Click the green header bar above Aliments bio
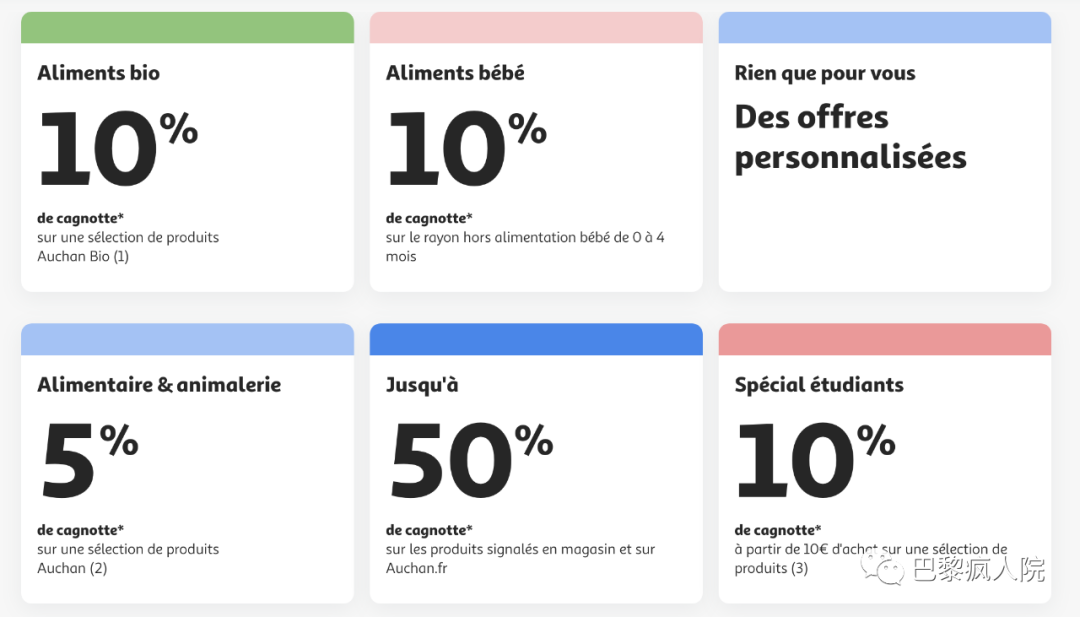This screenshot has height=617, width=1080. pos(187,28)
